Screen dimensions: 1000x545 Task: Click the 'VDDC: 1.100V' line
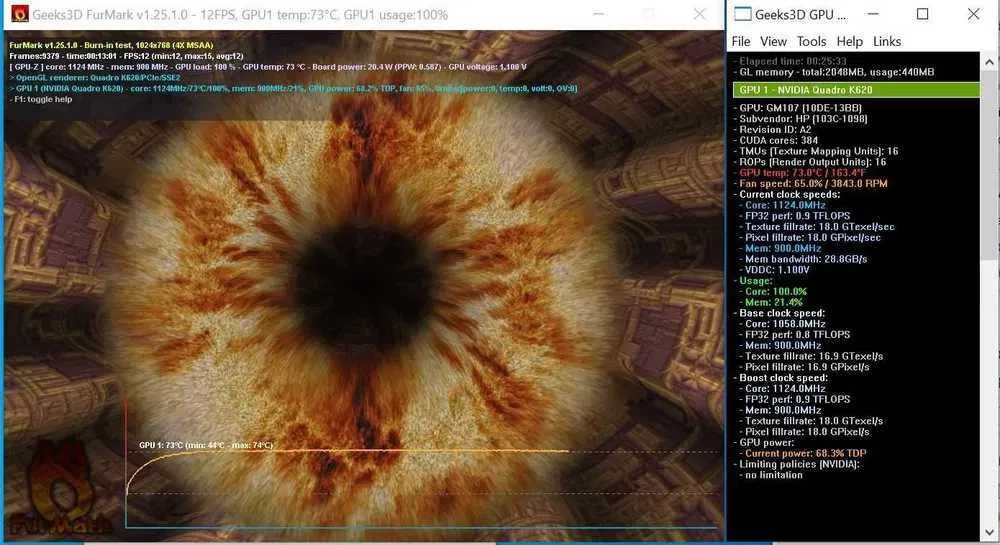click(774, 270)
